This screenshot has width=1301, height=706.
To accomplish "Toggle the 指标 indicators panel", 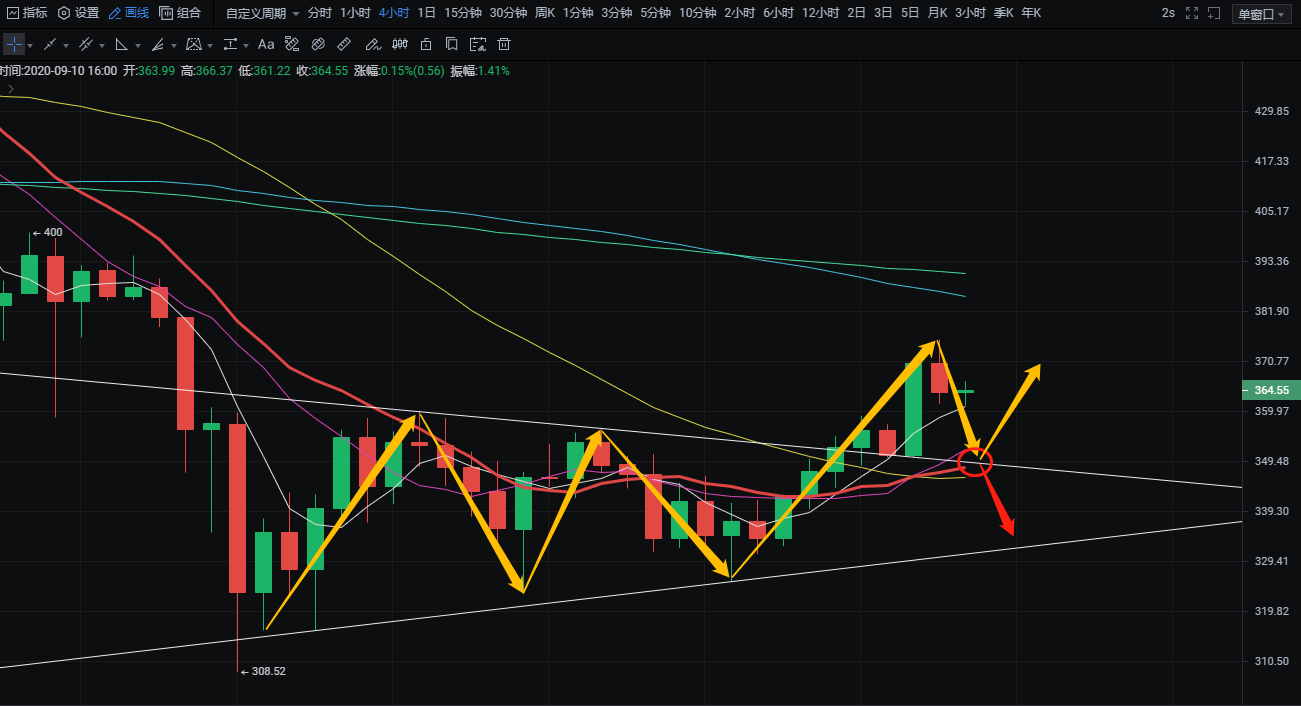I will (27, 13).
